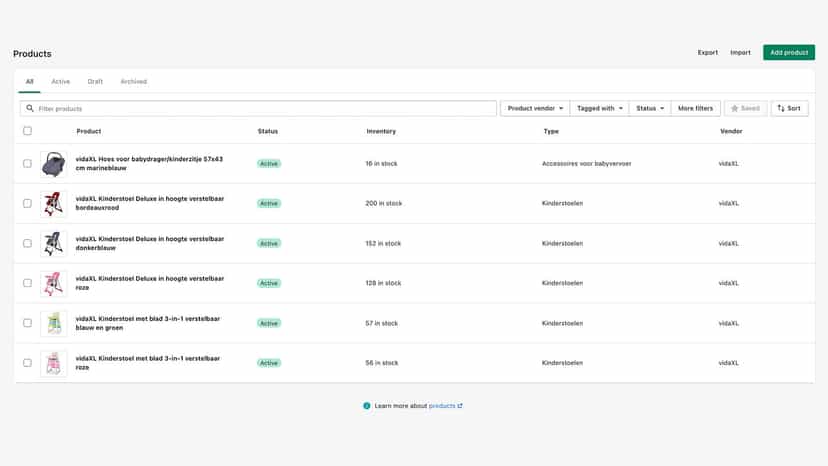Switch to the Archived tab
Screen dimensions: 828x466
[134, 81]
